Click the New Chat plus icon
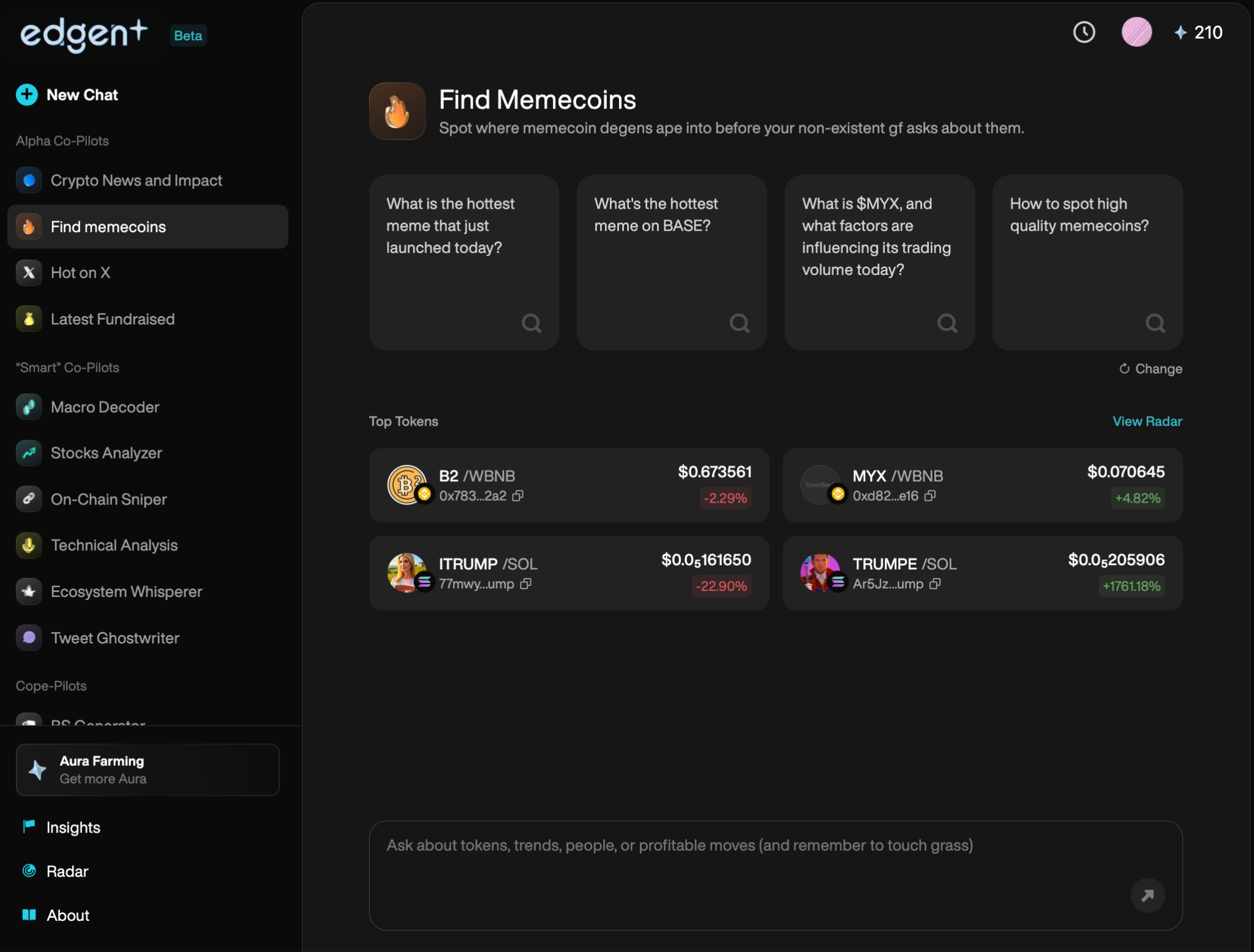 pyautogui.click(x=27, y=95)
